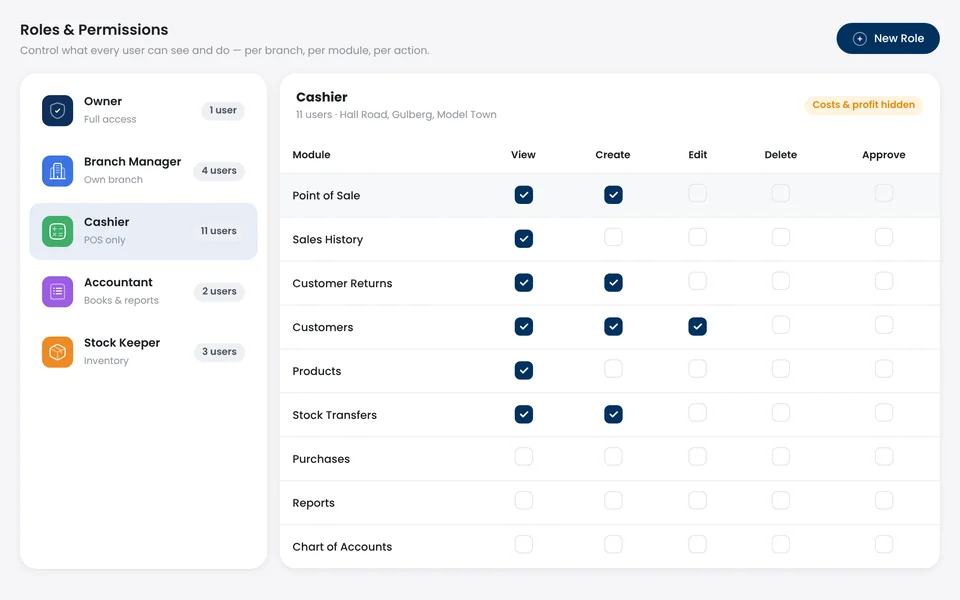Enable View for Purchases
Image resolution: width=960 pixels, height=600 pixels.
pyautogui.click(x=523, y=457)
